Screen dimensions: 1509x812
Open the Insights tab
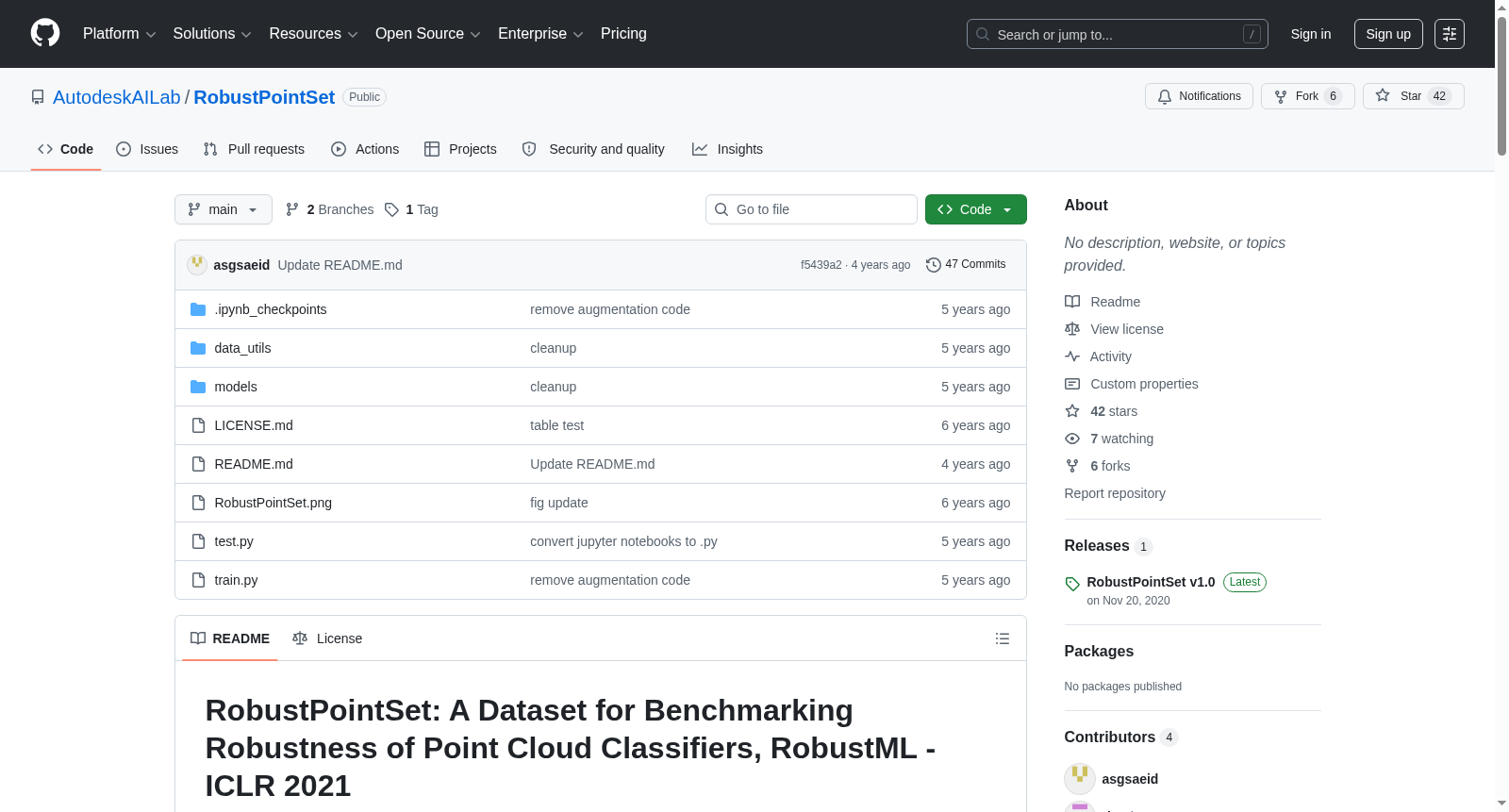click(x=727, y=149)
